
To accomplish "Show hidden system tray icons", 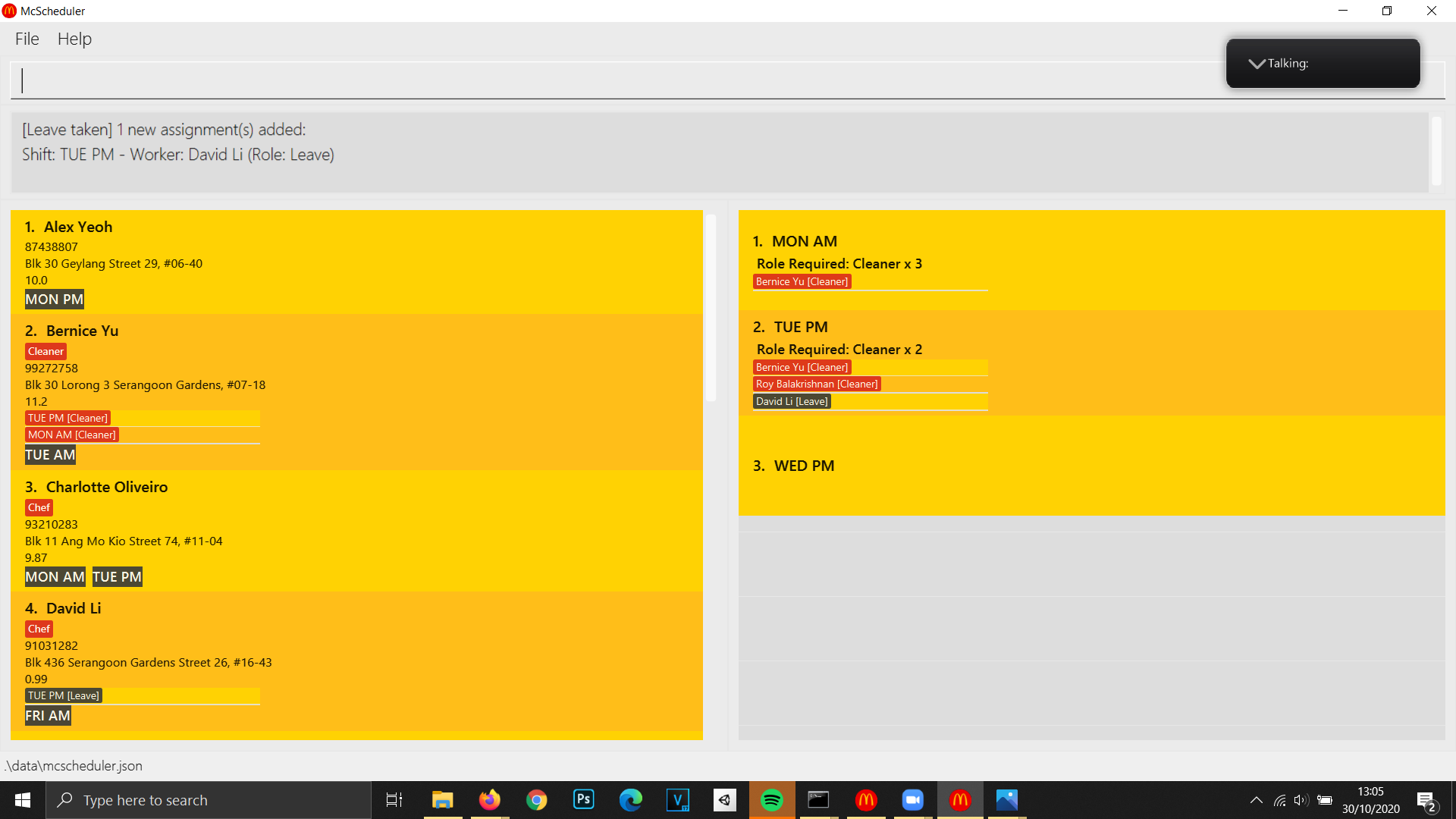I will pyautogui.click(x=1256, y=800).
